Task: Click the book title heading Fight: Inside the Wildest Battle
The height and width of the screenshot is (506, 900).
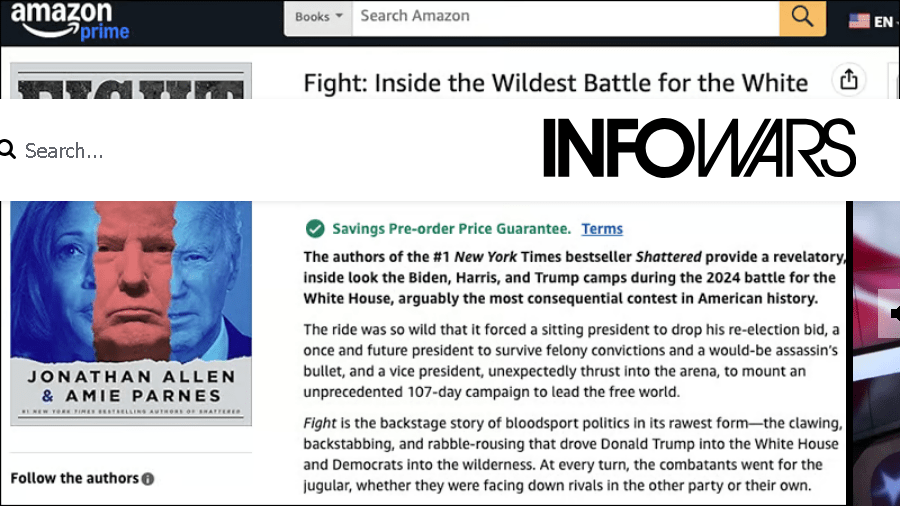Action: coord(555,82)
